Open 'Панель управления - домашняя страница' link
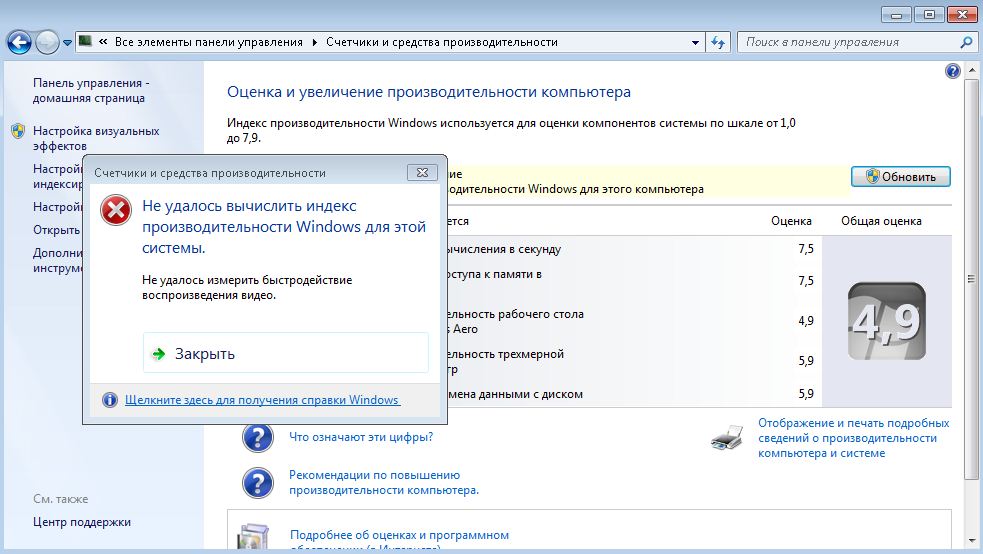983x554 pixels. (x=91, y=90)
